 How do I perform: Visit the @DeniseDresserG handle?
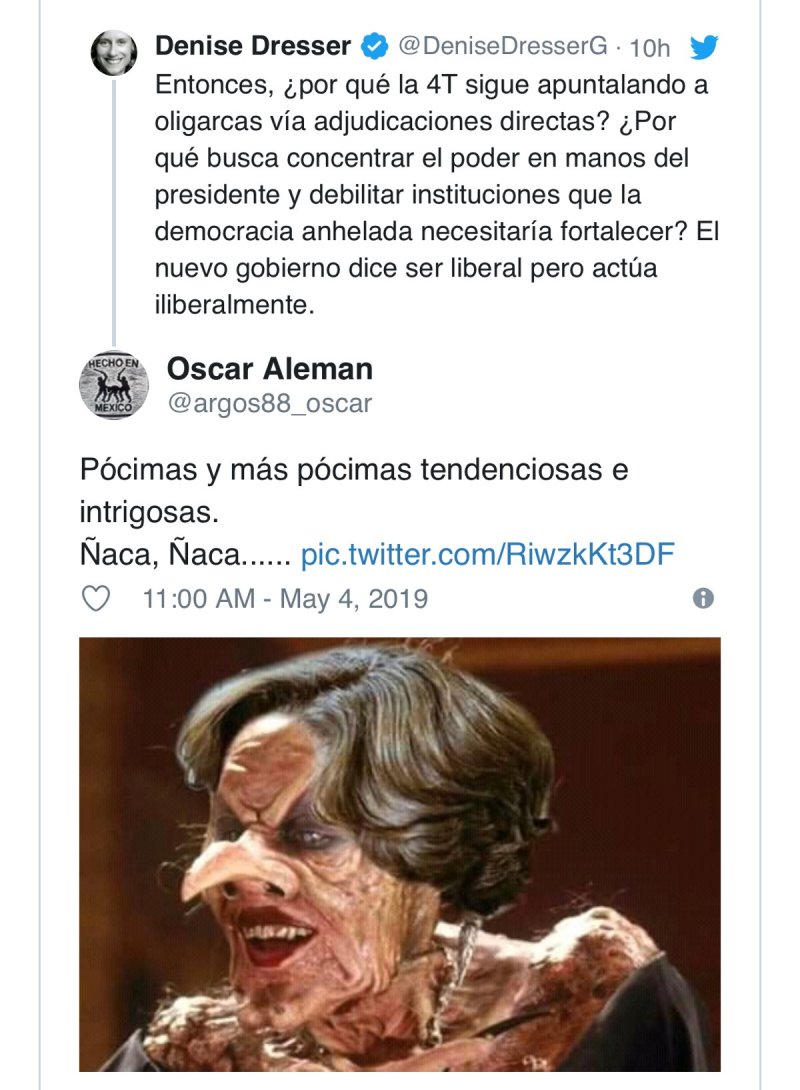pyautogui.click(x=502, y=46)
